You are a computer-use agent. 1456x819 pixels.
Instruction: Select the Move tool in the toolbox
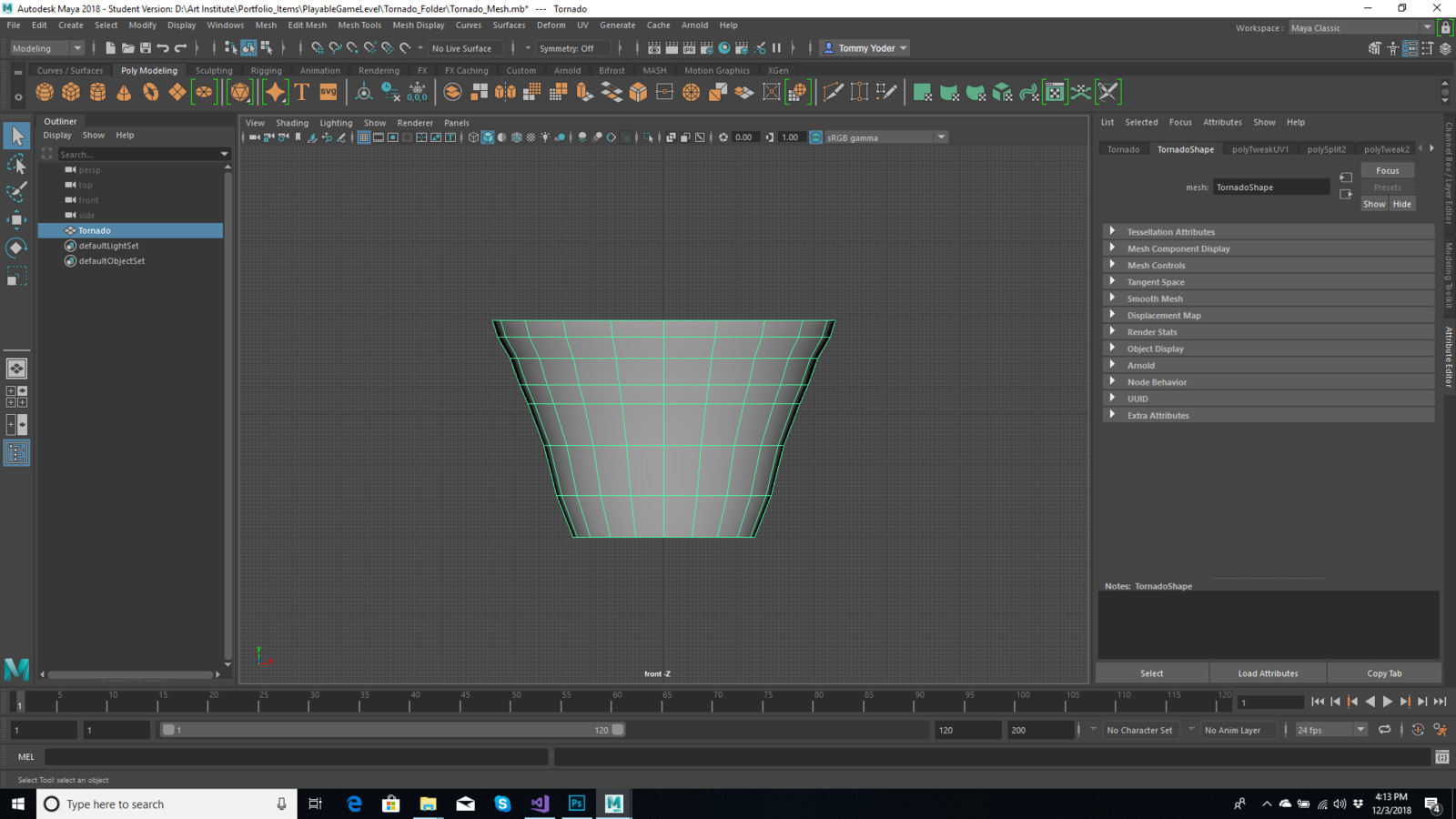[16, 219]
